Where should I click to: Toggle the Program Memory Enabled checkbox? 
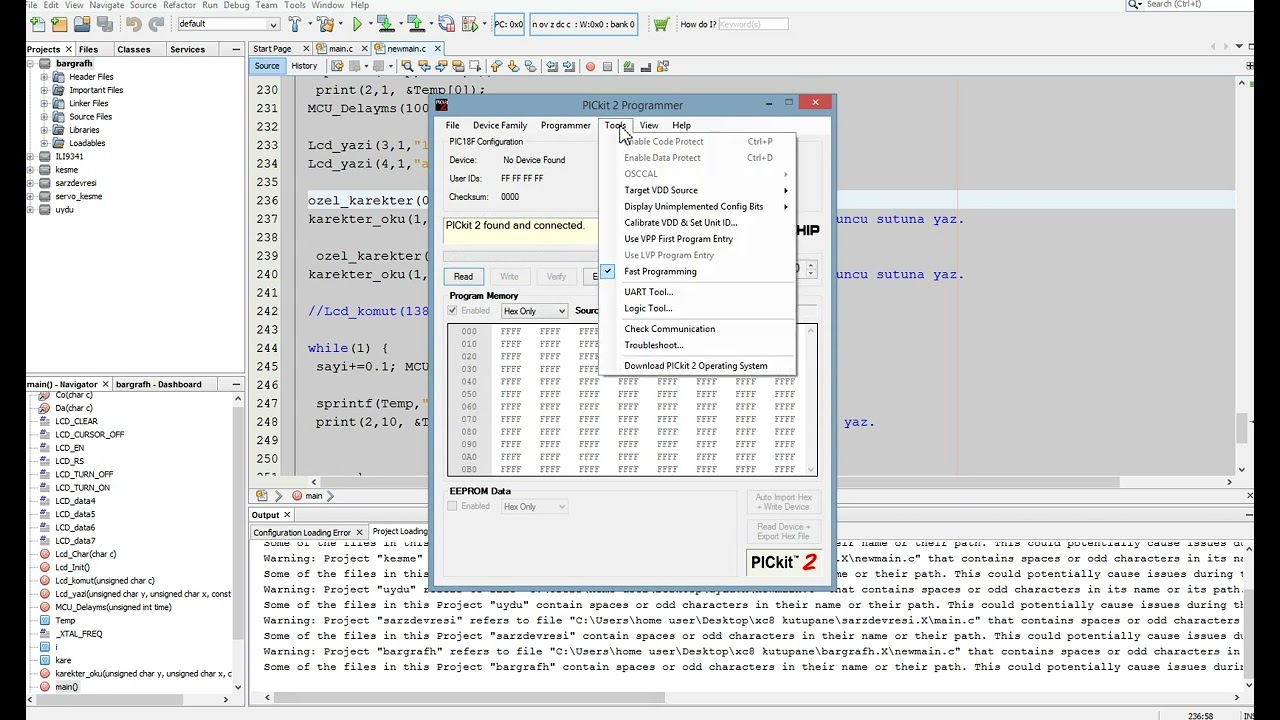point(453,311)
